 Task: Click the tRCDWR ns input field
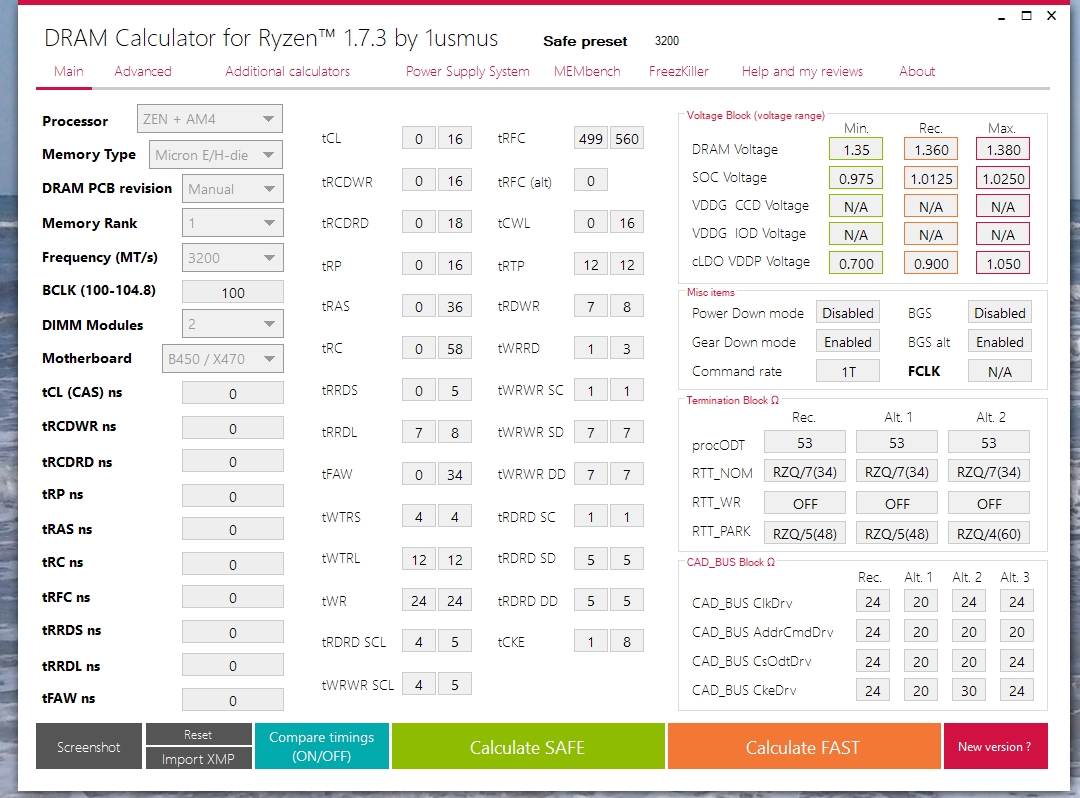(233, 428)
